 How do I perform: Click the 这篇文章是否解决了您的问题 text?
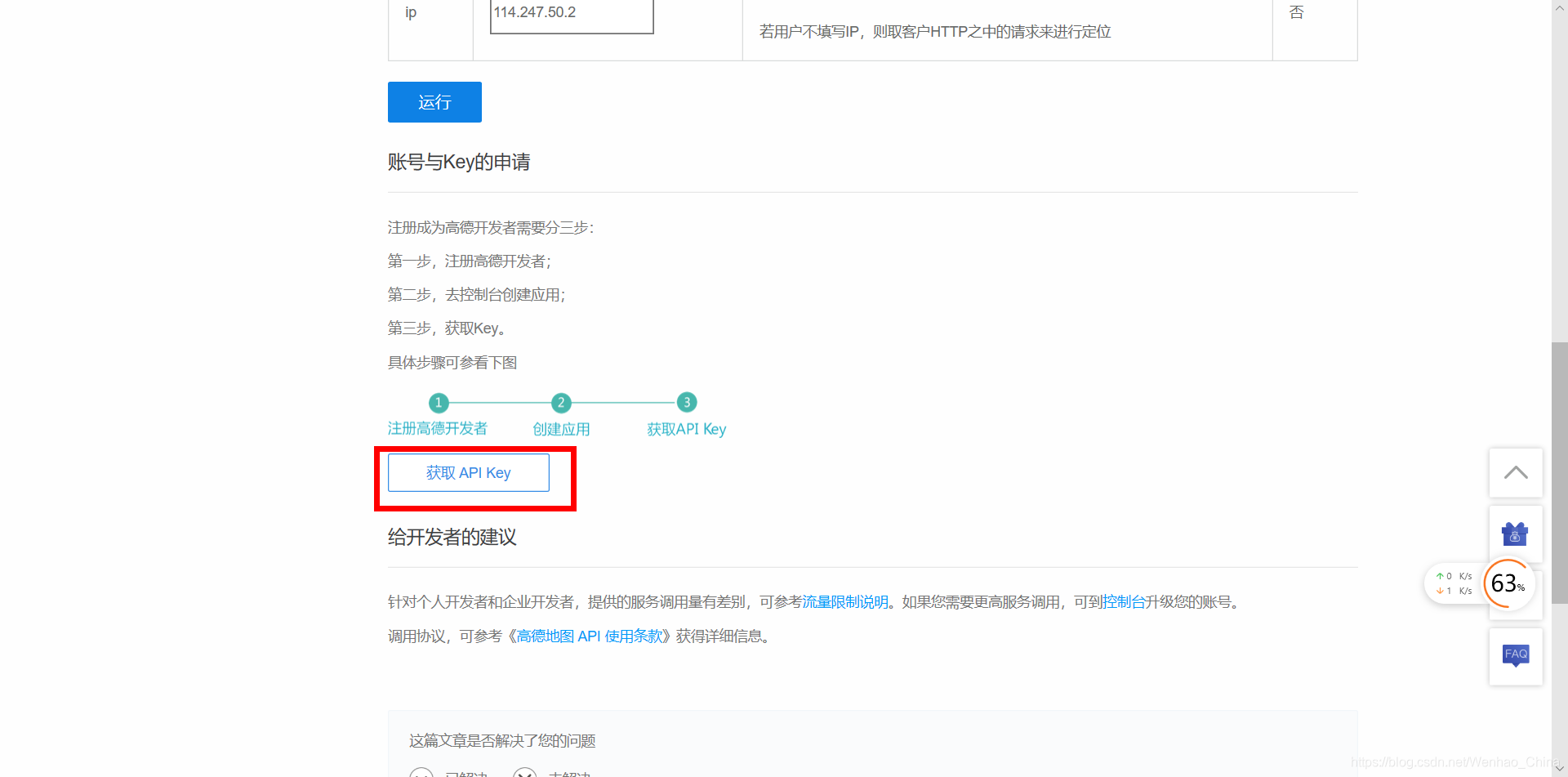coord(502,741)
